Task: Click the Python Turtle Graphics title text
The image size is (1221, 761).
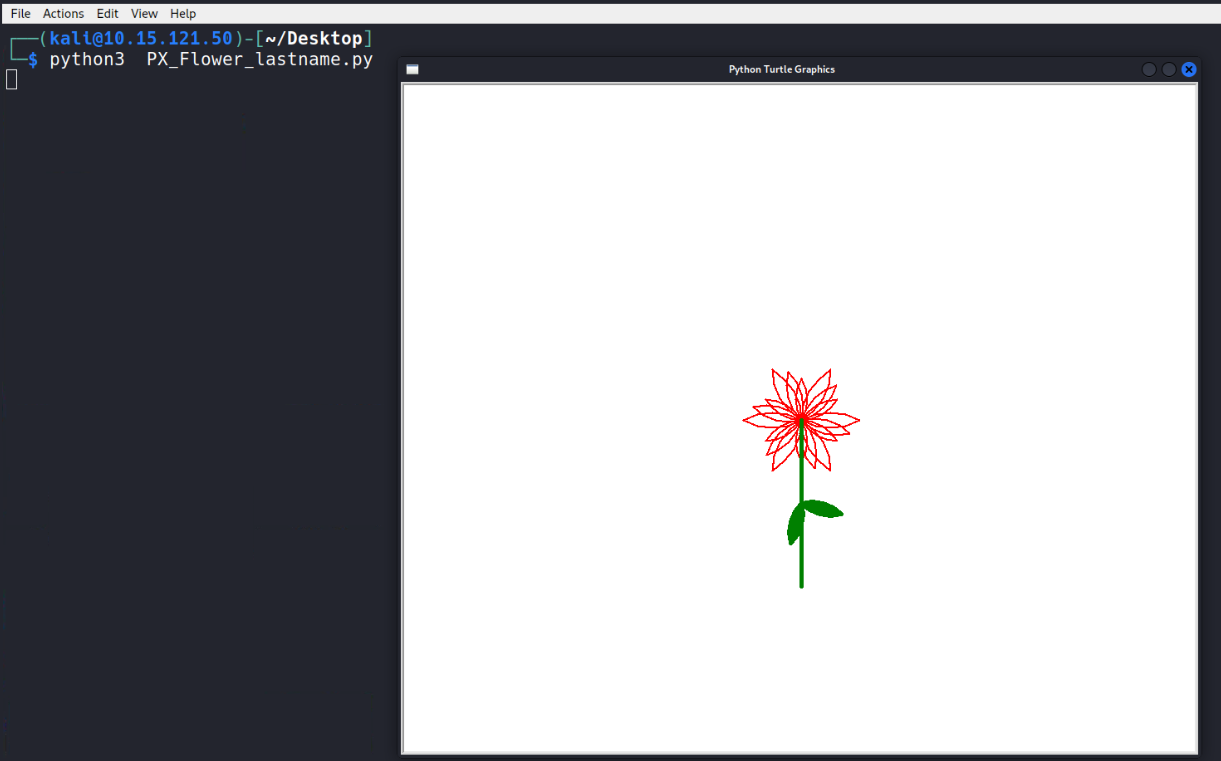Action: tap(781, 70)
